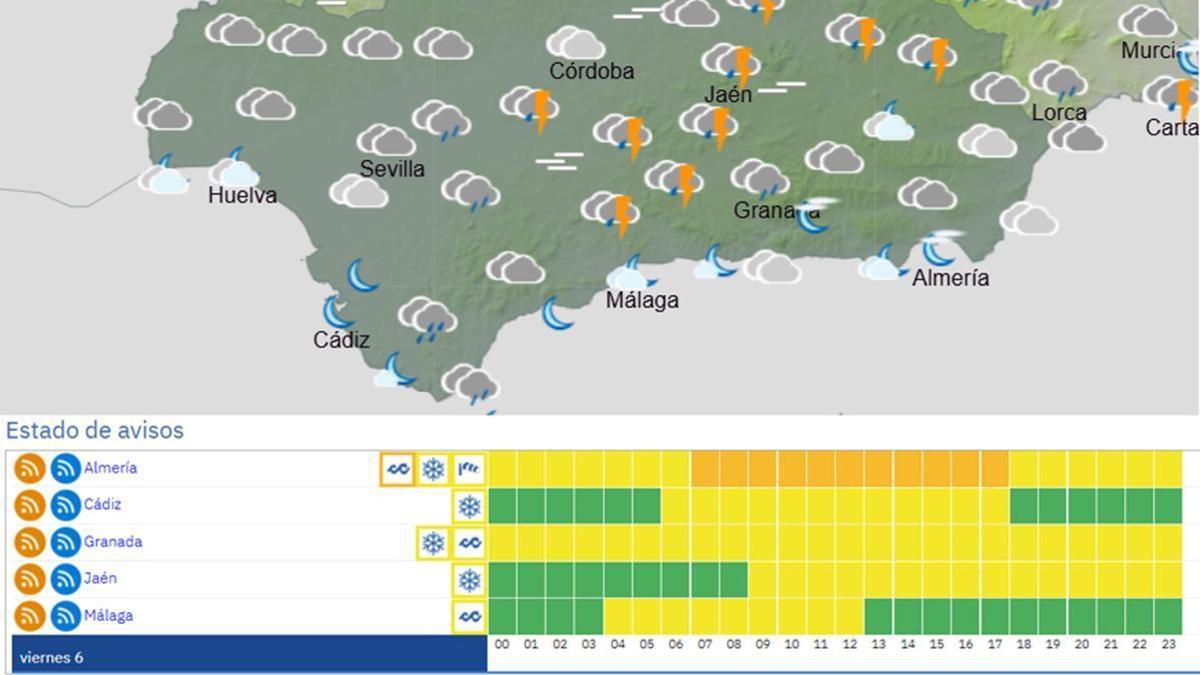Image resolution: width=1200 pixels, height=675 pixels.
Task: Open the Estado de avisos section header
Action: click(94, 430)
